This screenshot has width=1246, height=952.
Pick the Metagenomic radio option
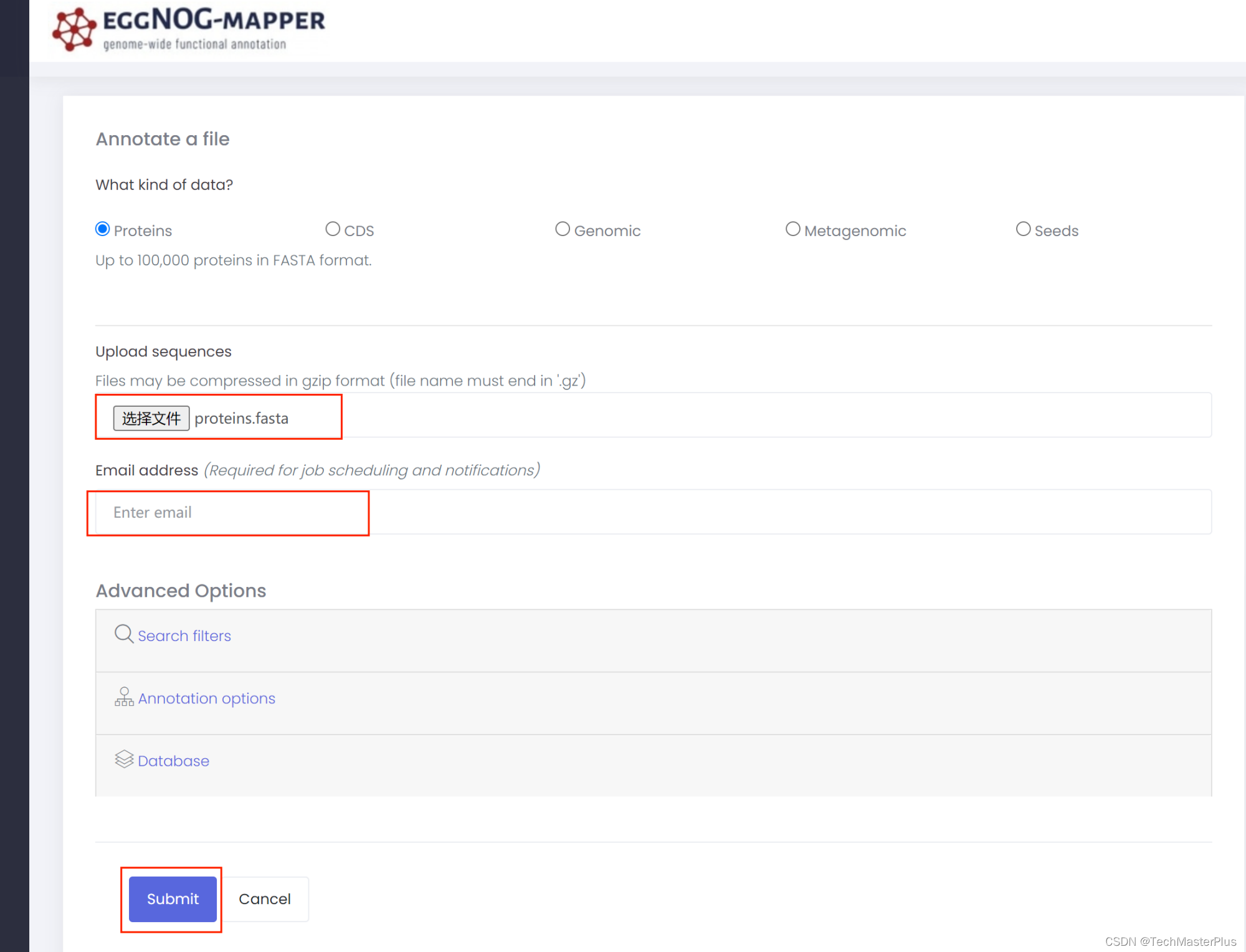pyautogui.click(x=792, y=229)
